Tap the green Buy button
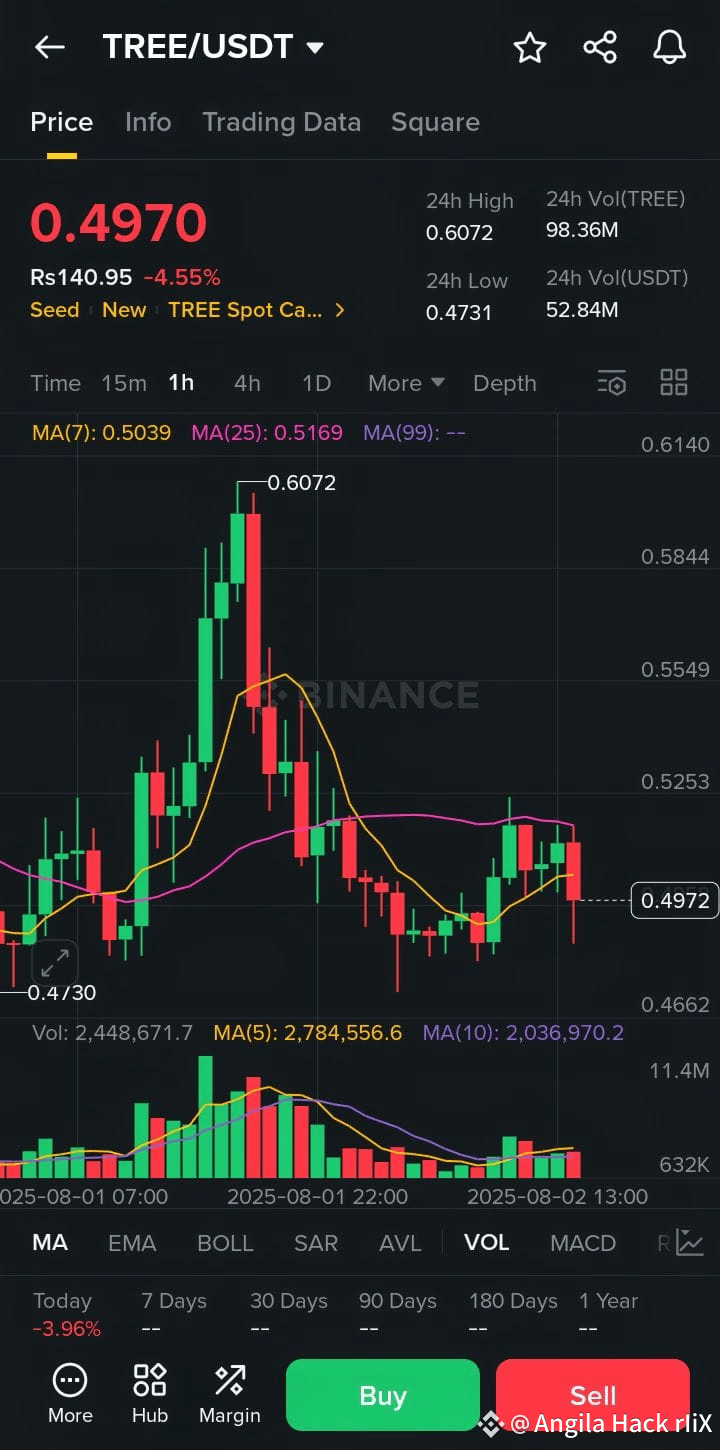The image size is (720, 1450). (x=383, y=1395)
